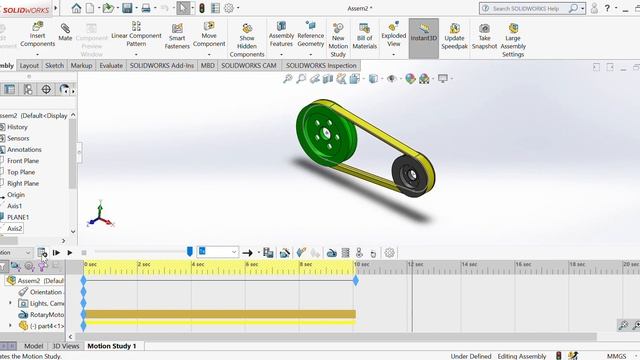Click Play from Start button
The height and width of the screenshot is (360, 640).
point(56,253)
